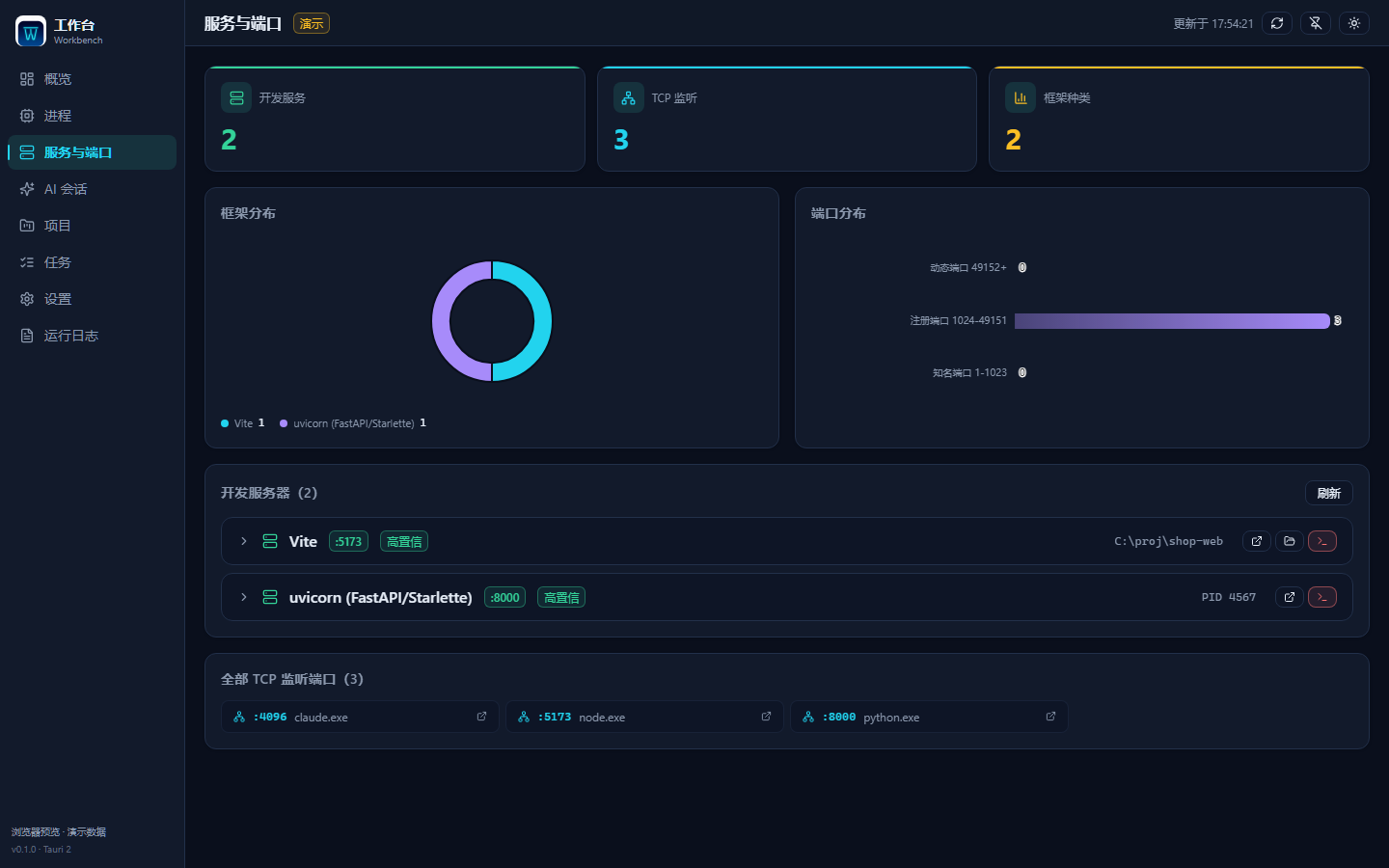Viewport: 1389px width, 868px height.
Task: Click the 框架种类 chart icon
Action: coord(1021,97)
